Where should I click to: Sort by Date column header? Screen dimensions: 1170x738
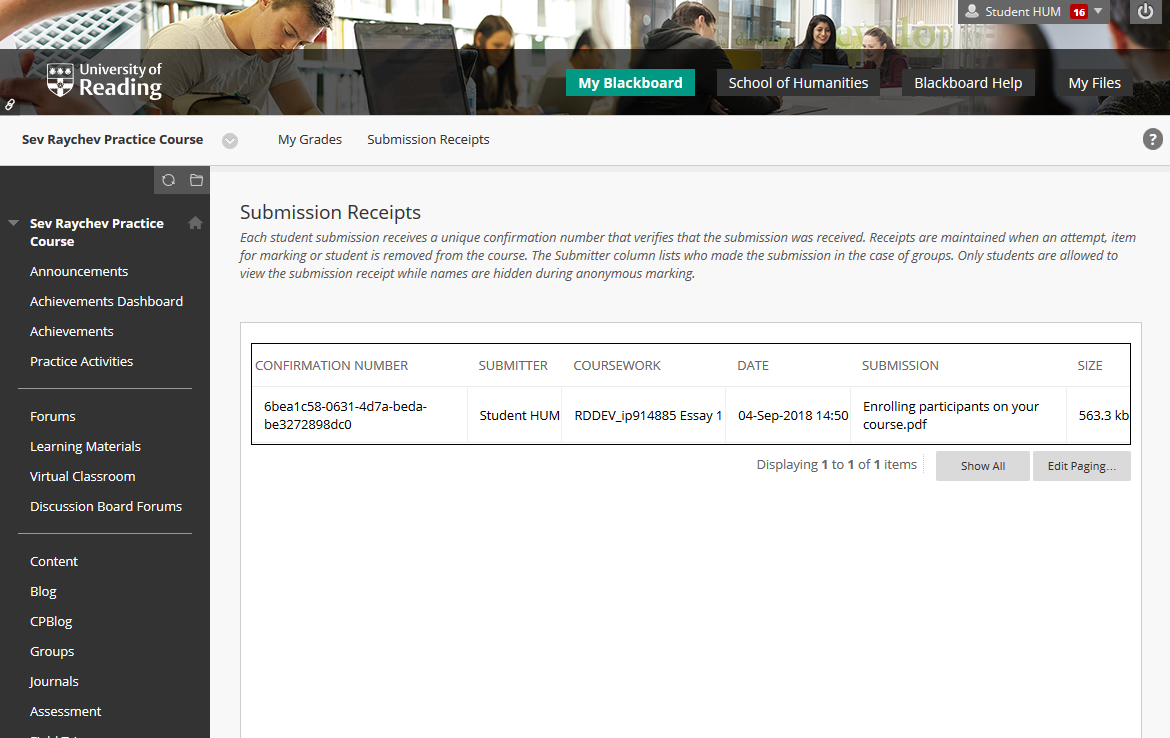(753, 366)
